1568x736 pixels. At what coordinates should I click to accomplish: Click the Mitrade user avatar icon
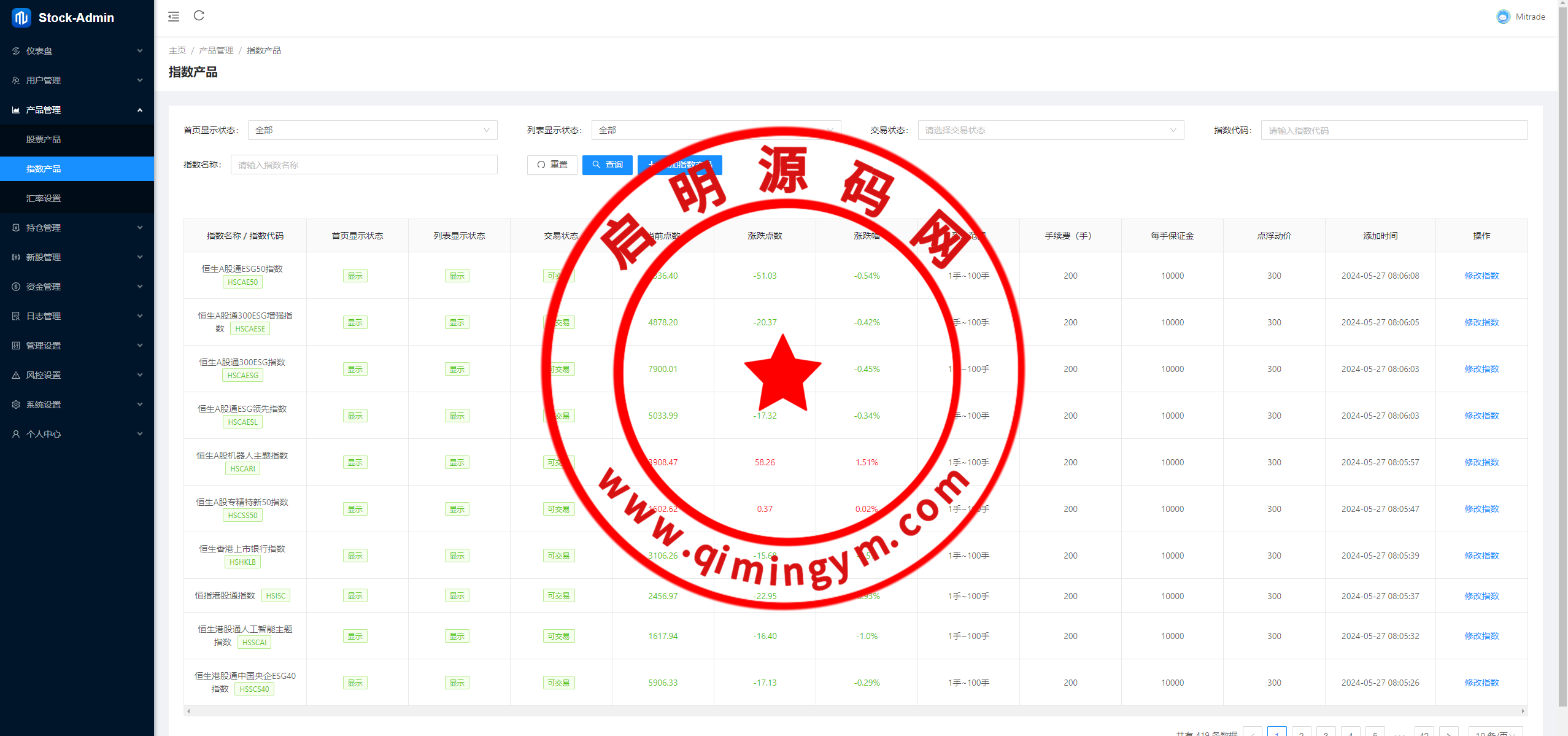(1503, 17)
